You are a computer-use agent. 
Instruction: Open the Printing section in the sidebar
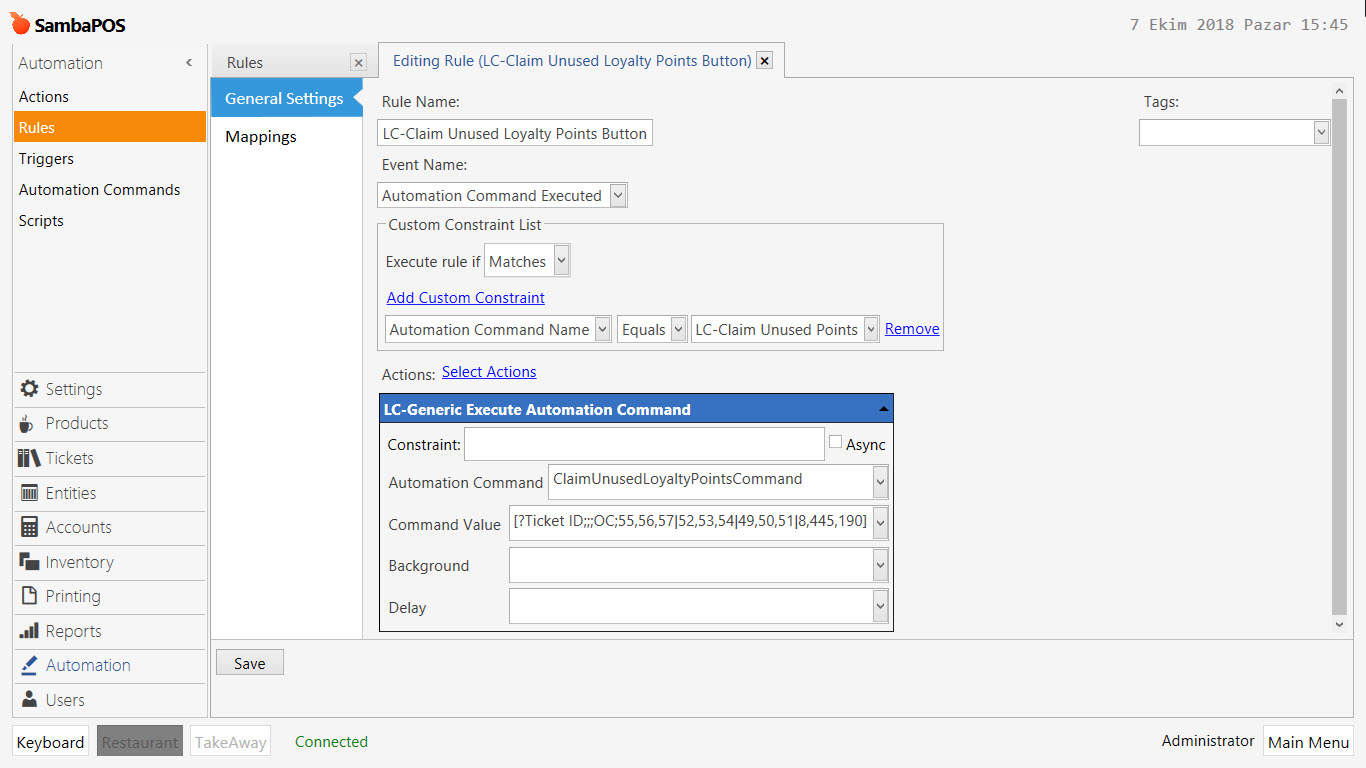[x=109, y=596]
